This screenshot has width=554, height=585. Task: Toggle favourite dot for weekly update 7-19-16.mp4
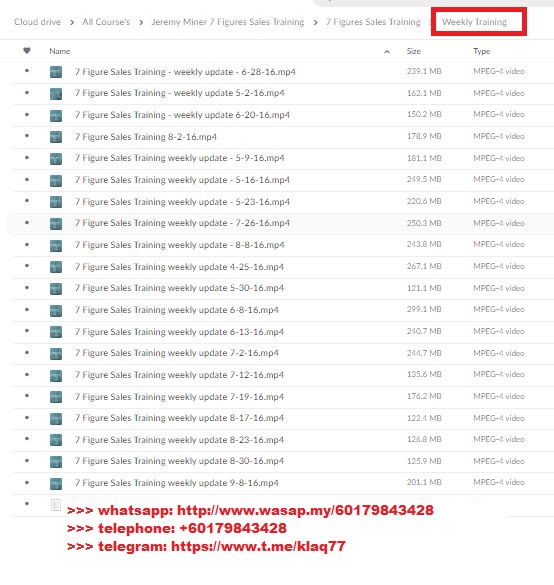pyautogui.click(x=27, y=395)
